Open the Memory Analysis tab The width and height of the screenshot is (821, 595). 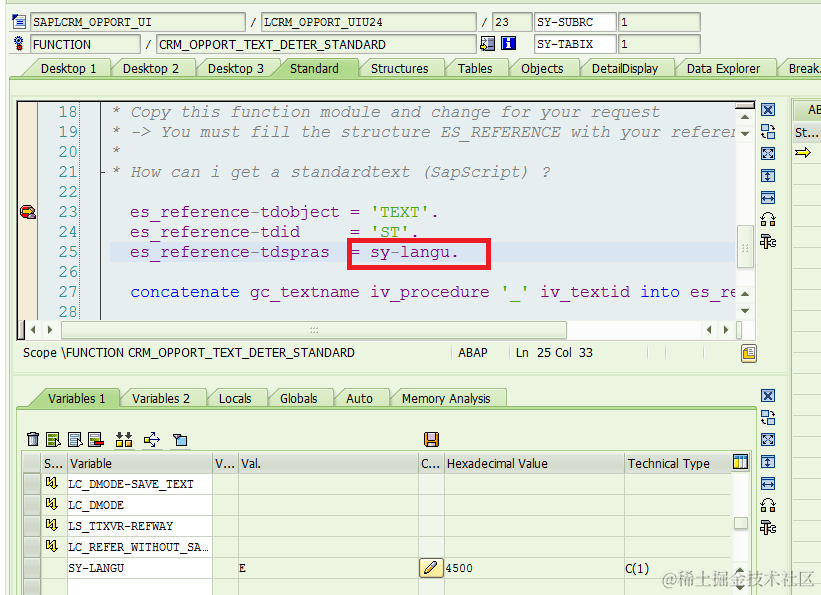(x=446, y=399)
